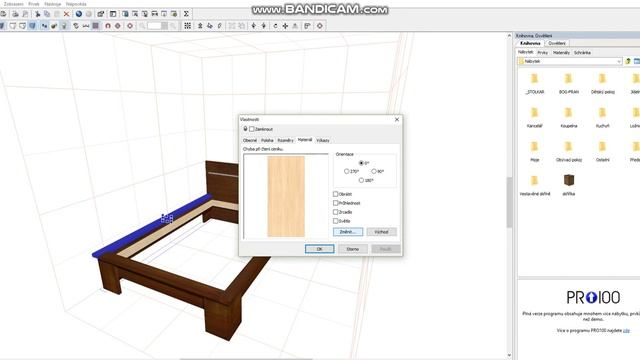Click the zoom value input field in toolbar

pyautogui.click(x=154, y=26)
